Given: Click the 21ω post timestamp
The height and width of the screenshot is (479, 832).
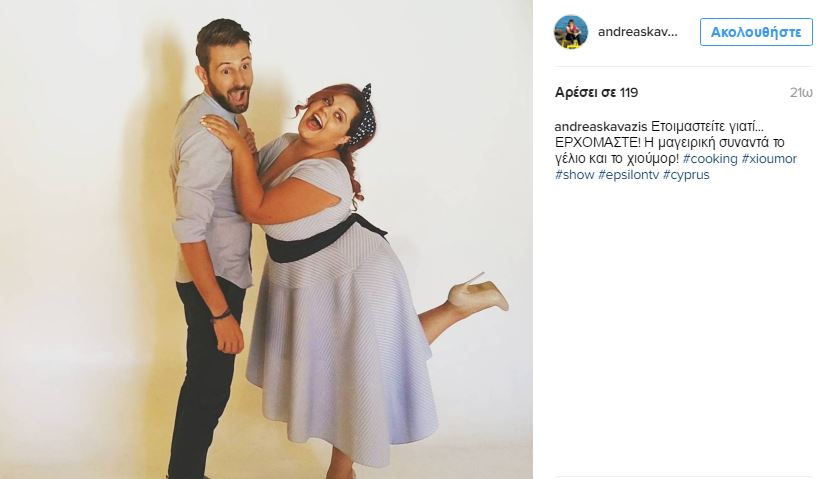Looking at the screenshot, I should click(801, 93).
